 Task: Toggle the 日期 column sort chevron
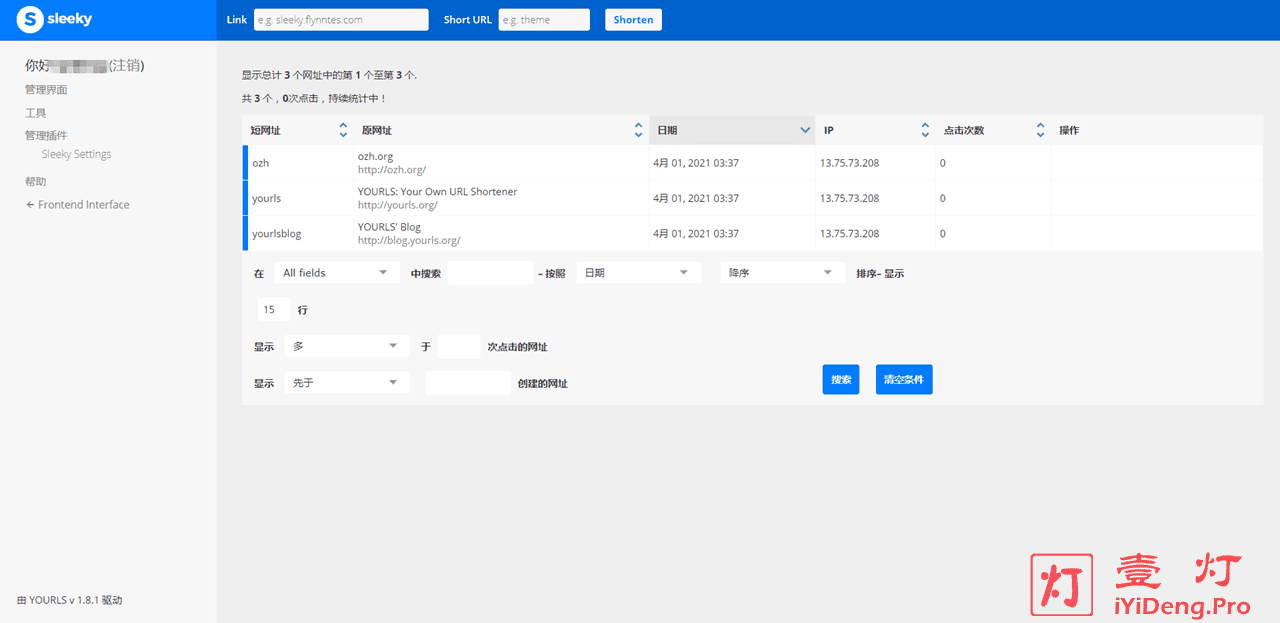click(805, 130)
